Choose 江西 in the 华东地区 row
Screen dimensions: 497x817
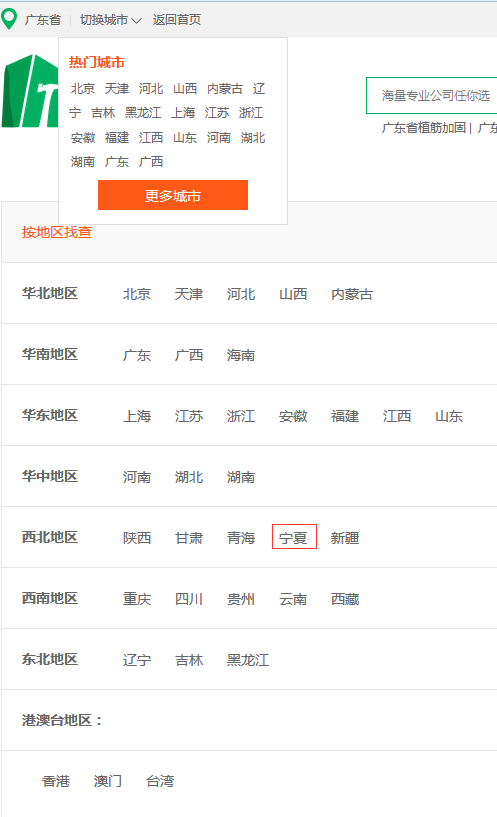397,416
